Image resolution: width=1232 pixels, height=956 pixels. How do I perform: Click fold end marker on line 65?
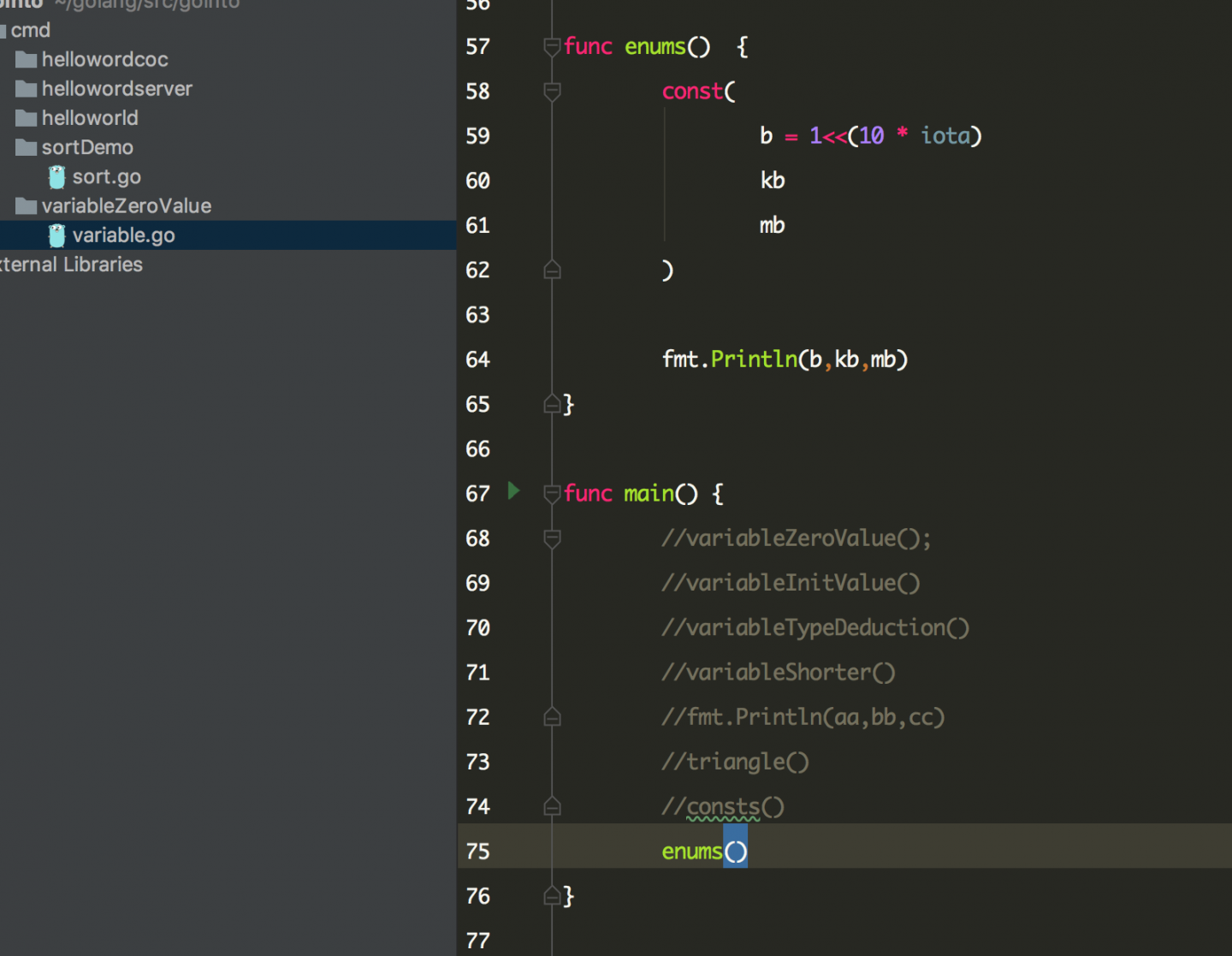[552, 405]
